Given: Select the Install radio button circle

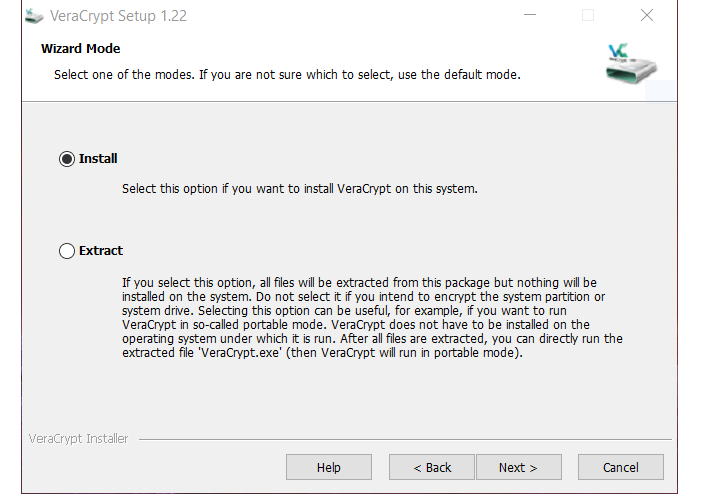Looking at the screenshot, I should coord(67,159).
